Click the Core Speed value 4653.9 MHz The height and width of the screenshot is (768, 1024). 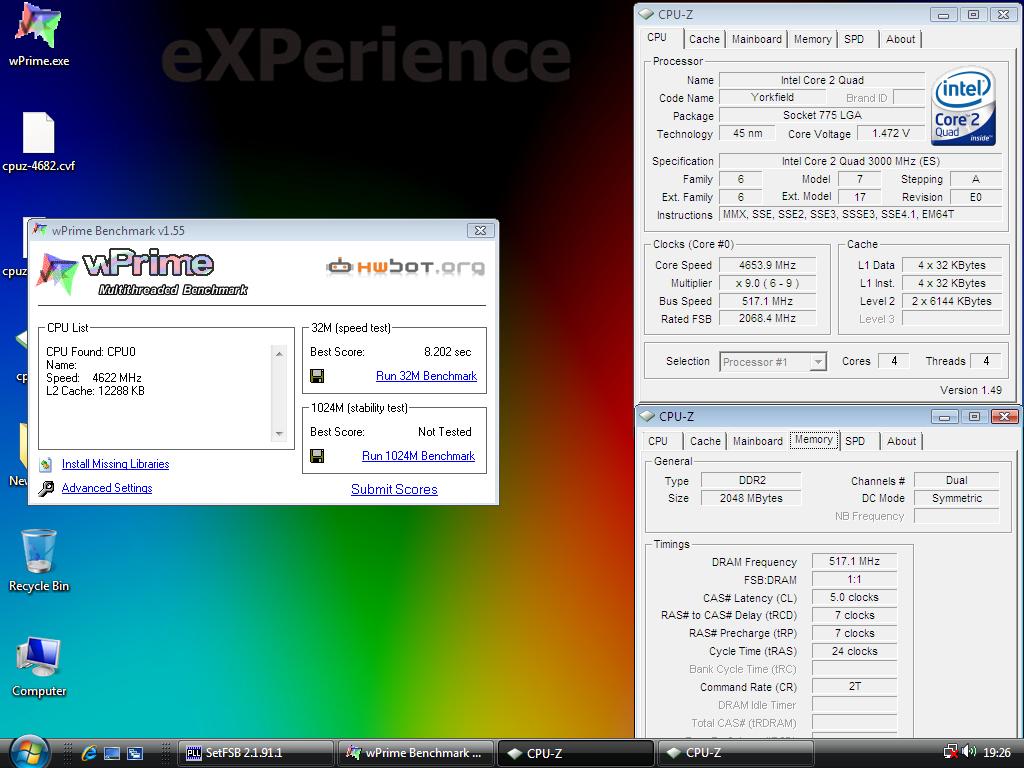pyautogui.click(x=767, y=265)
